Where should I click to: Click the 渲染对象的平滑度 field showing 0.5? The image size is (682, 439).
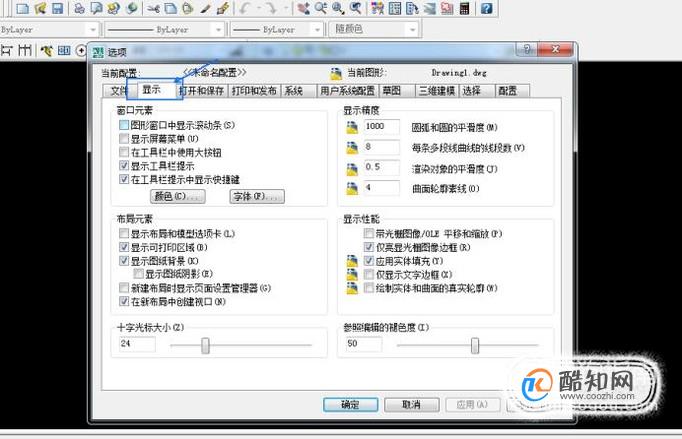[381, 167]
